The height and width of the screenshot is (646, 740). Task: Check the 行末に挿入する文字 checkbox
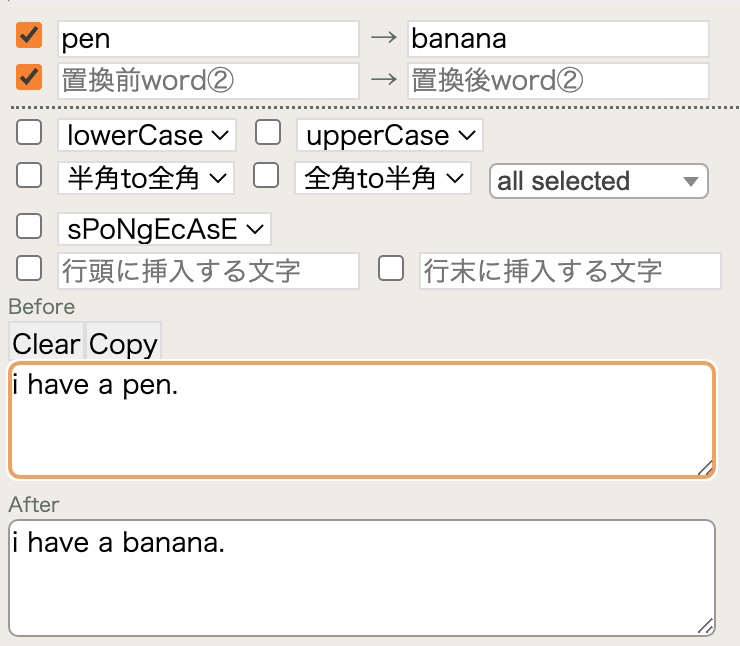(391, 268)
